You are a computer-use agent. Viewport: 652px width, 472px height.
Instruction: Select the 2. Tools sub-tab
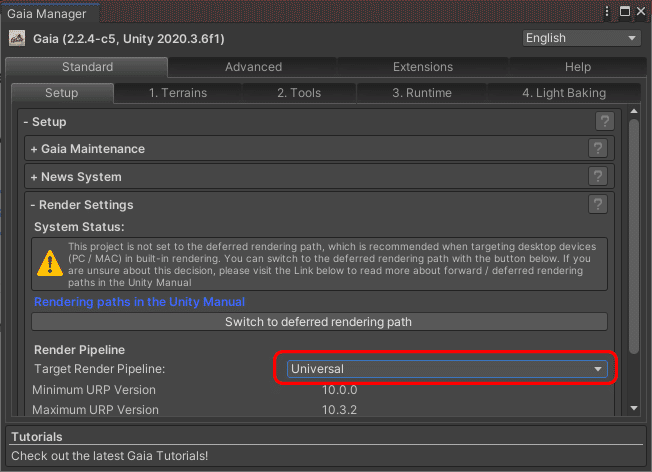tap(299, 93)
